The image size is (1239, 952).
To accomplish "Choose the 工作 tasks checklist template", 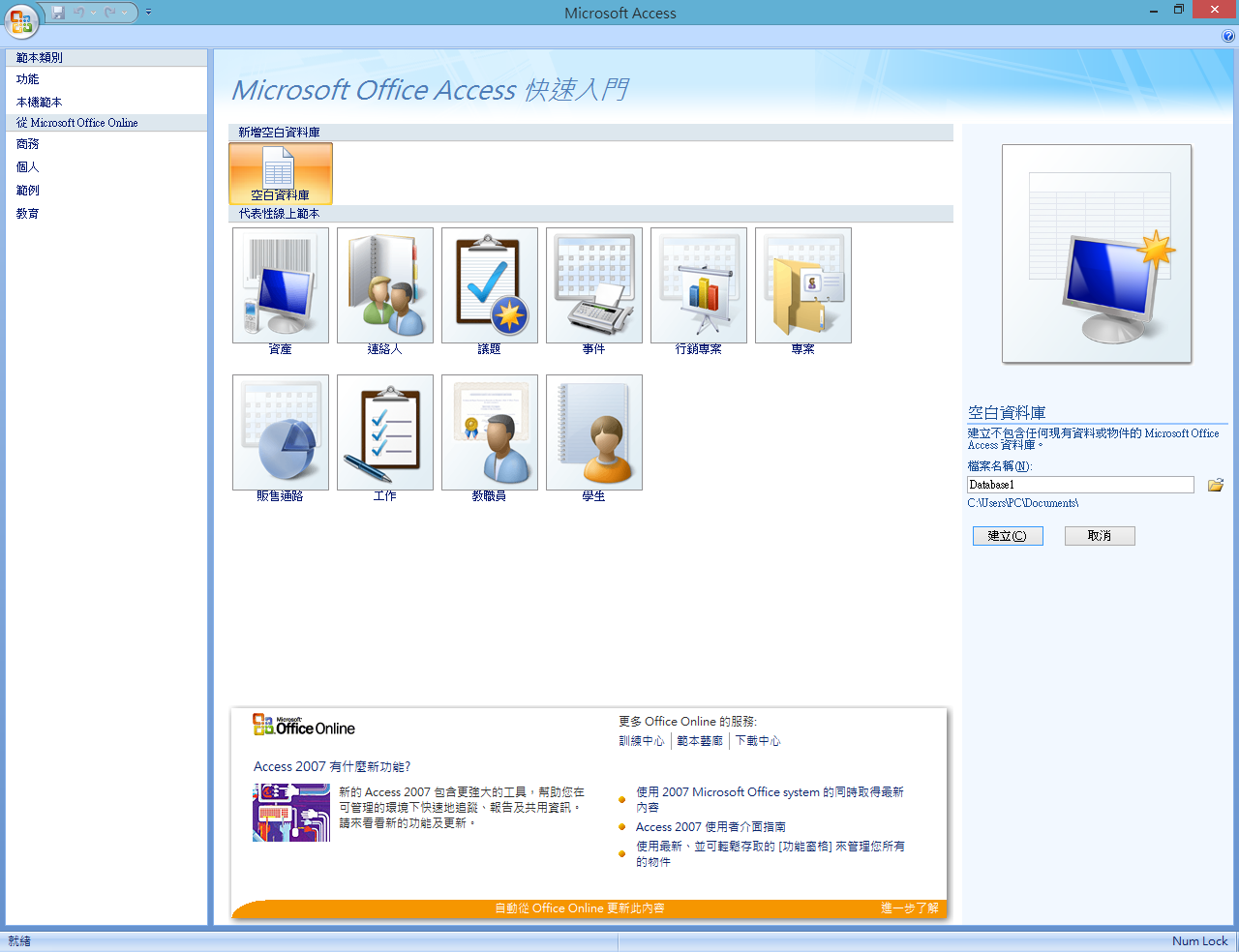I will pyautogui.click(x=385, y=432).
